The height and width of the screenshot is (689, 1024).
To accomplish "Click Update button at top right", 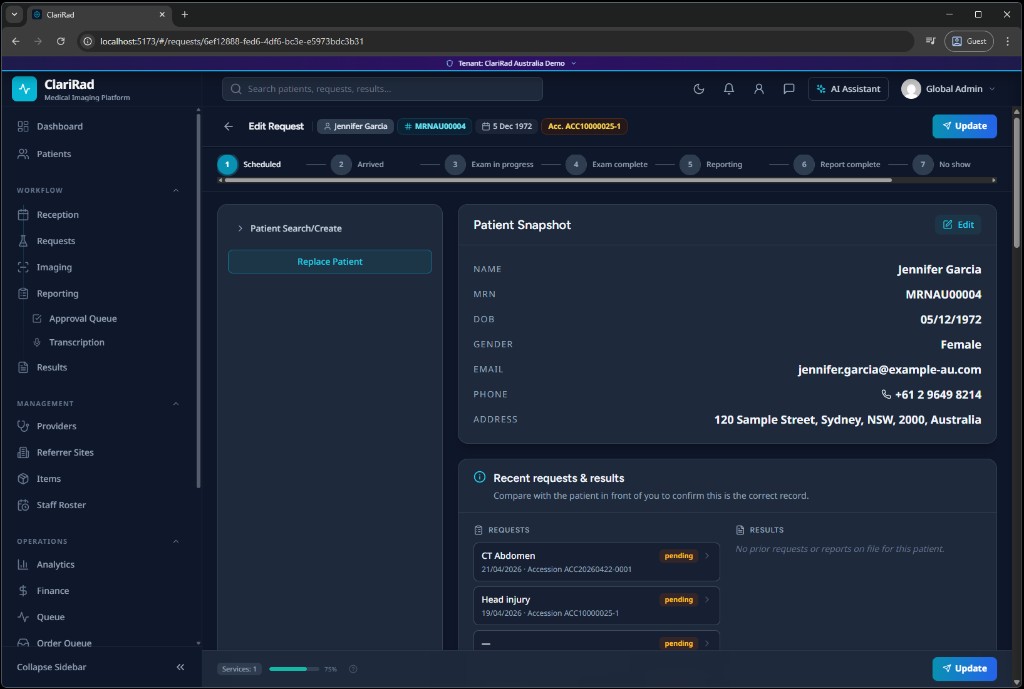I will click(965, 126).
